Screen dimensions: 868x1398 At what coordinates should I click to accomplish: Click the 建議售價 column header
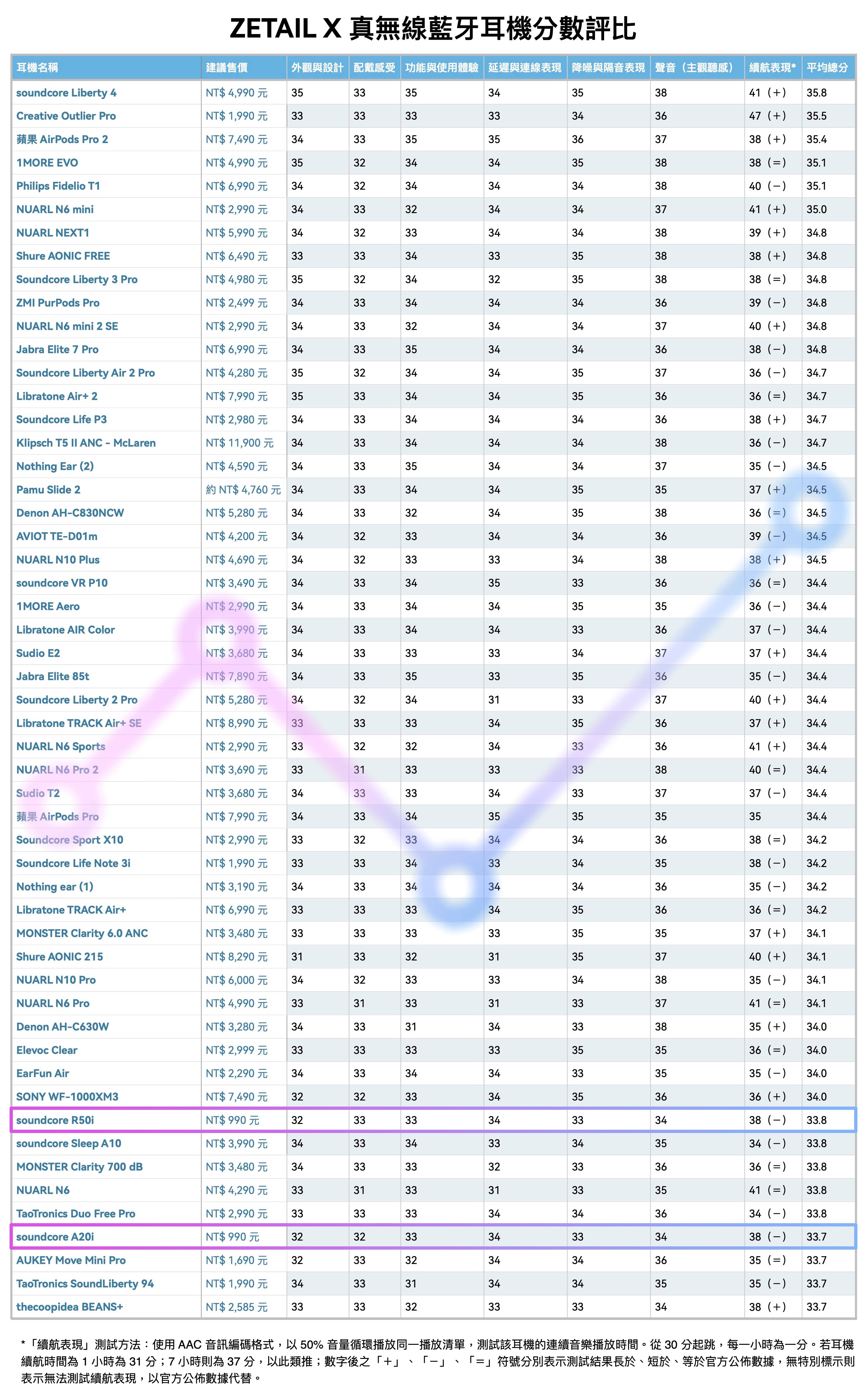[227, 68]
